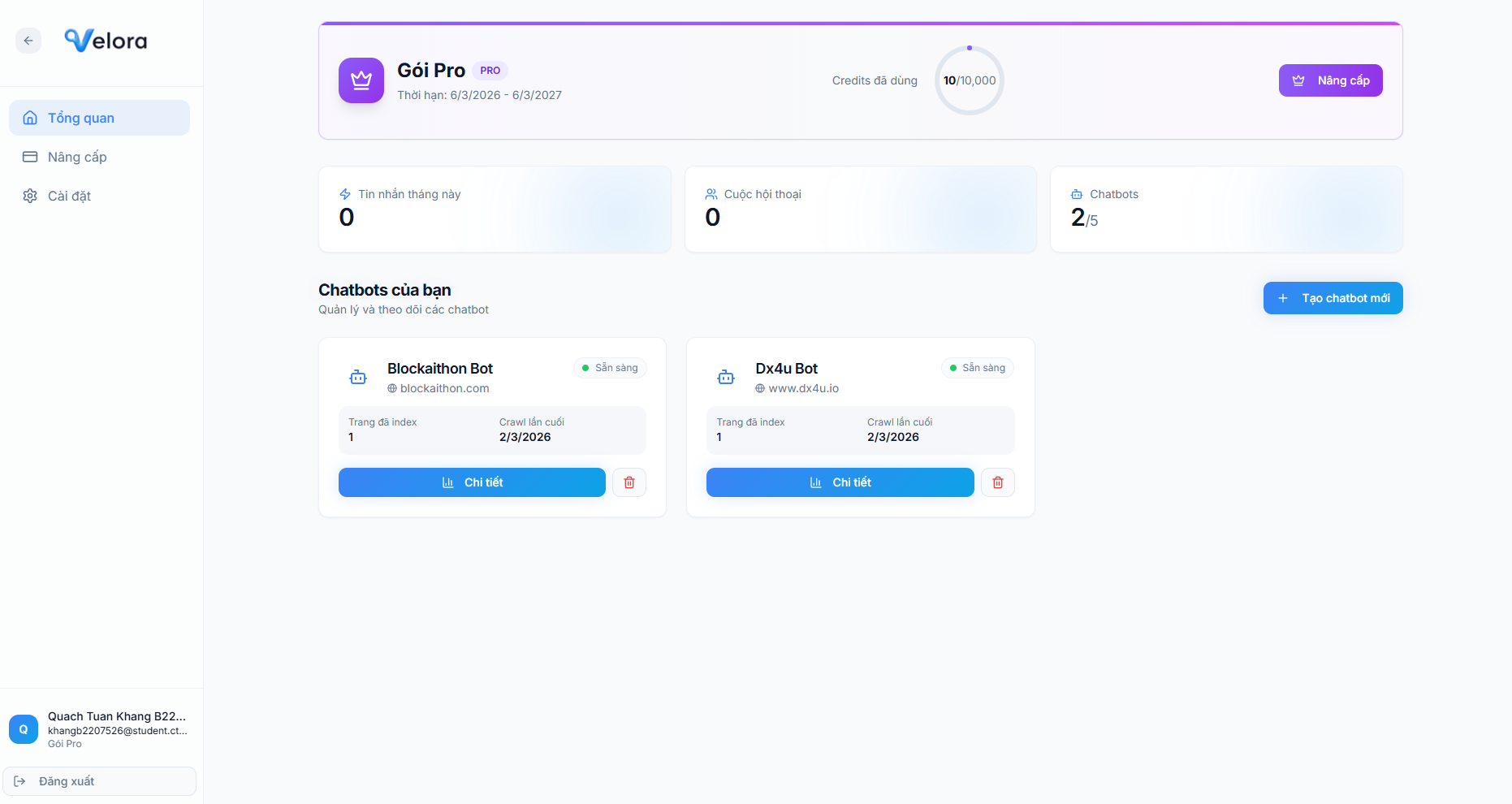
Task: Click the www.dx4u.io website link
Action: 803,388
